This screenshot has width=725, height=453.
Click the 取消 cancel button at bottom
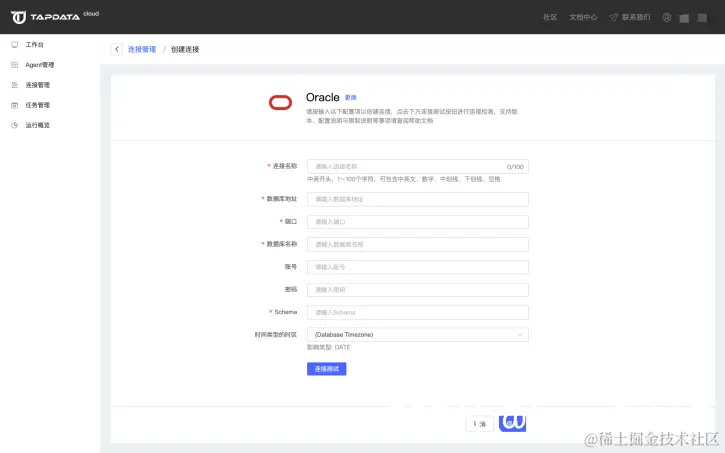click(479, 423)
